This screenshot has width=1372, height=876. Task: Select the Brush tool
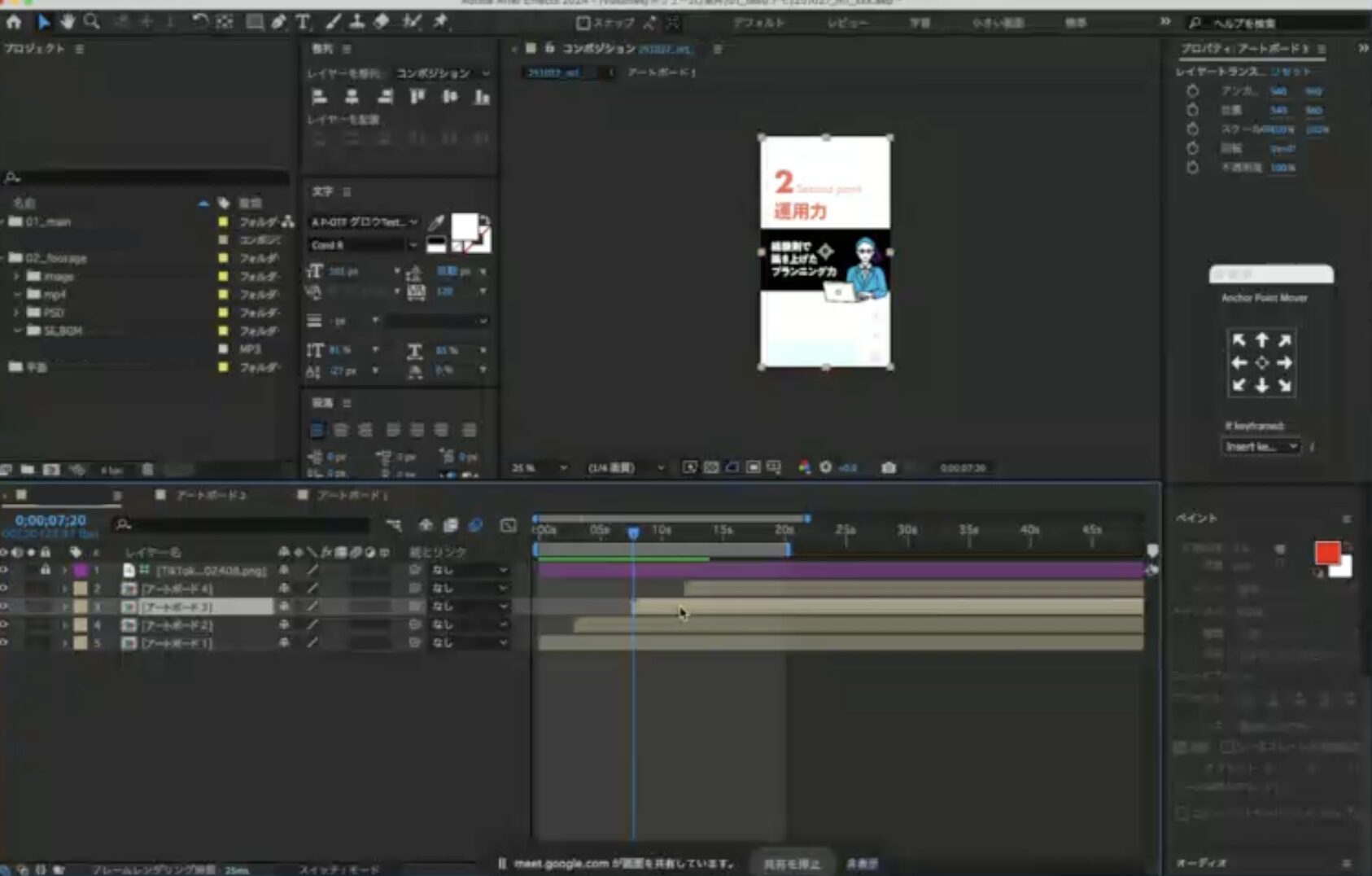[x=334, y=22]
